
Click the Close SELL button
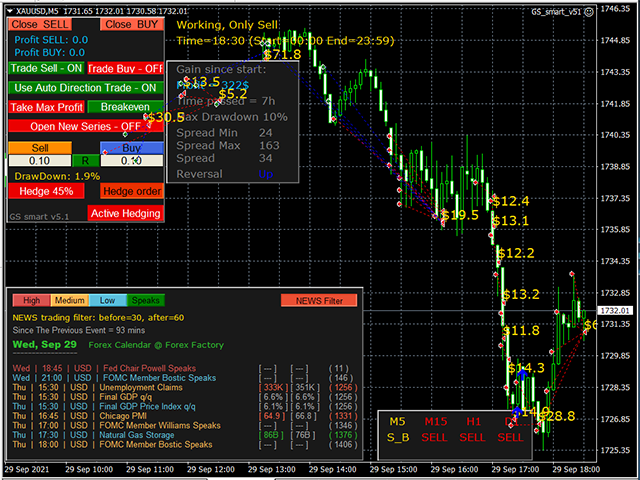[40, 24]
